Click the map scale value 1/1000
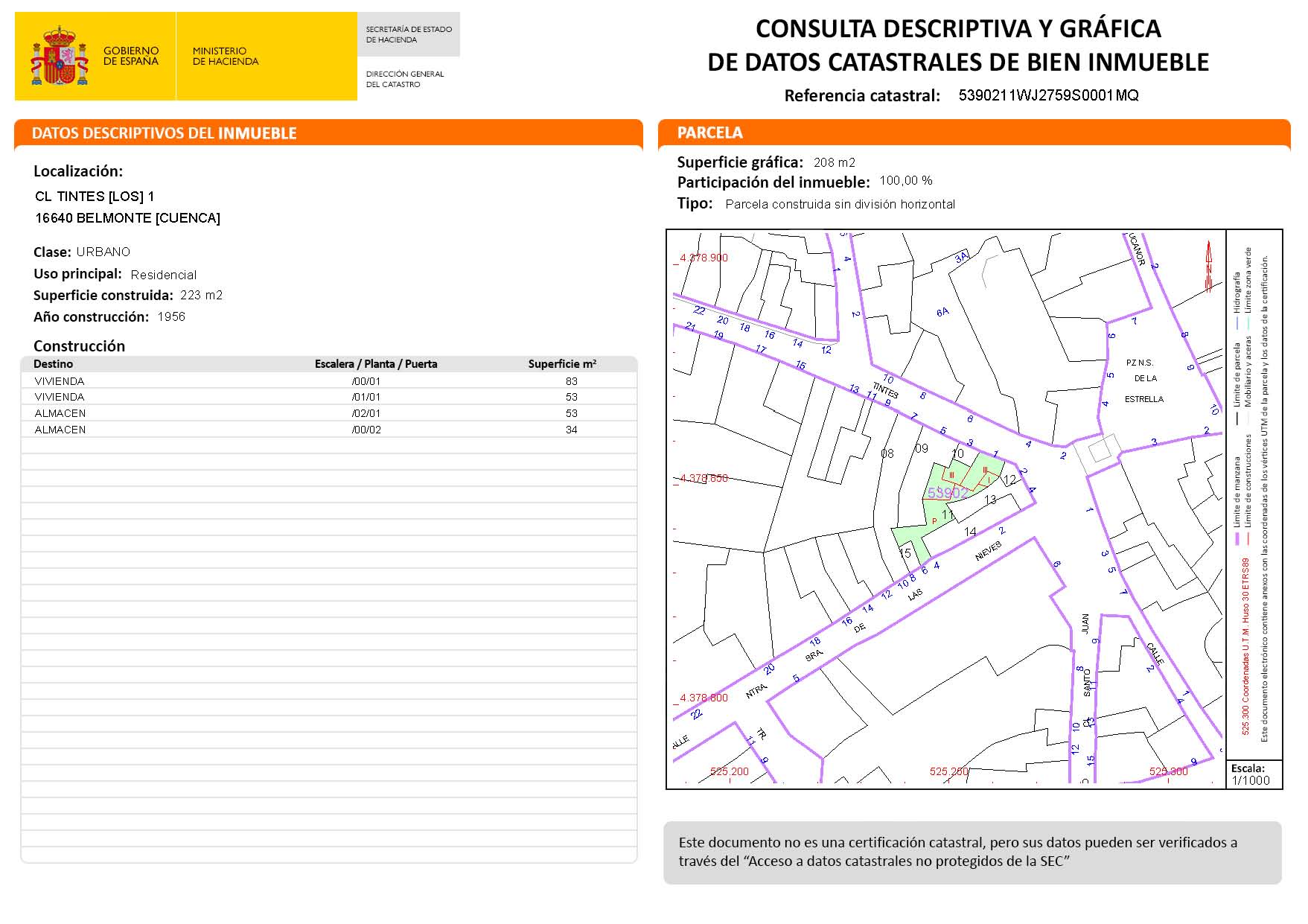 1250,780
